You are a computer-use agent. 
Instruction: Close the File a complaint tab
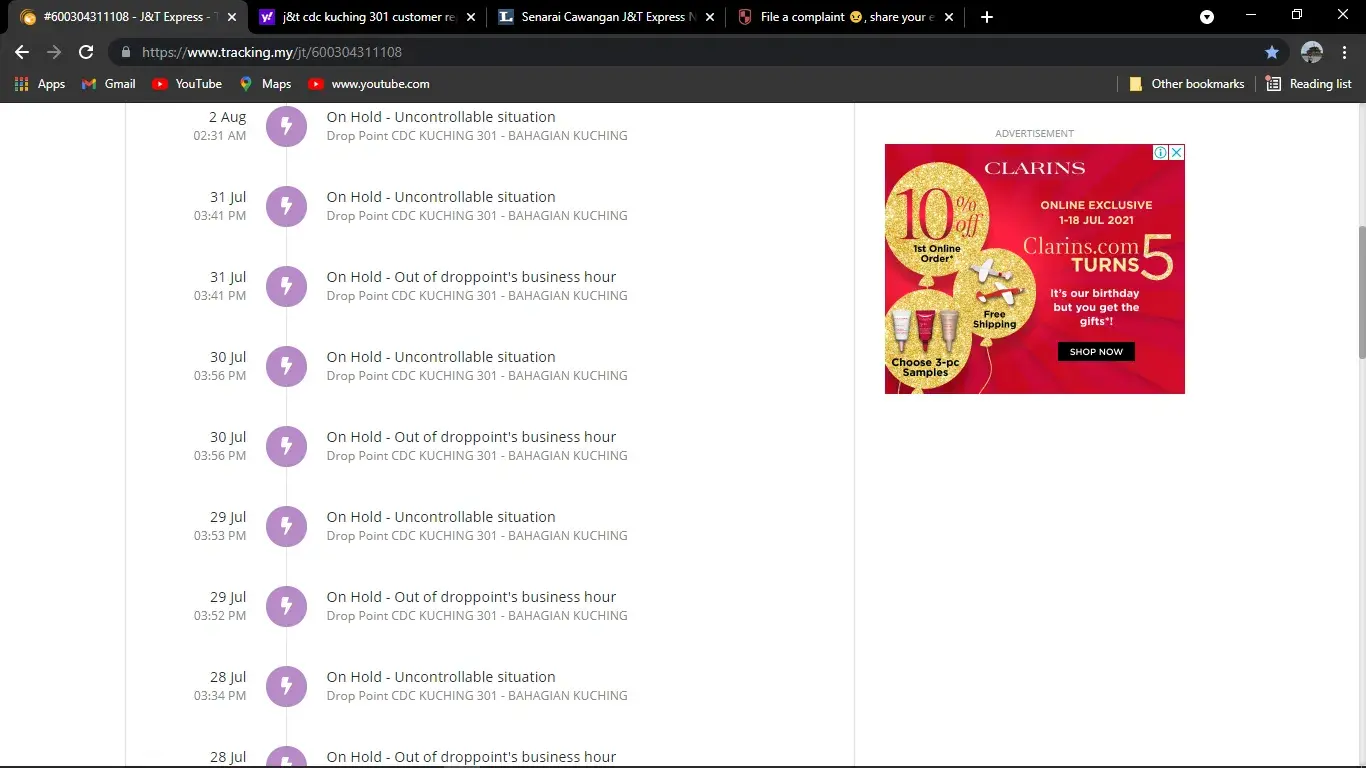pyautogui.click(x=949, y=17)
